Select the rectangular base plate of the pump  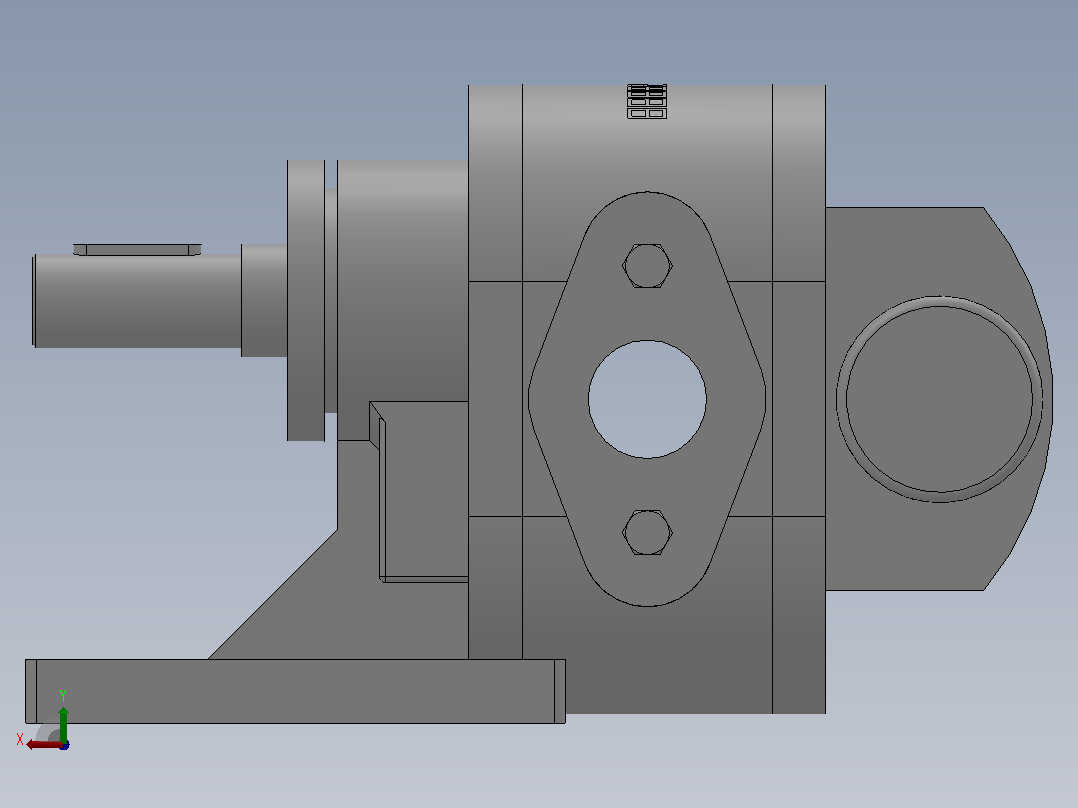click(x=296, y=691)
